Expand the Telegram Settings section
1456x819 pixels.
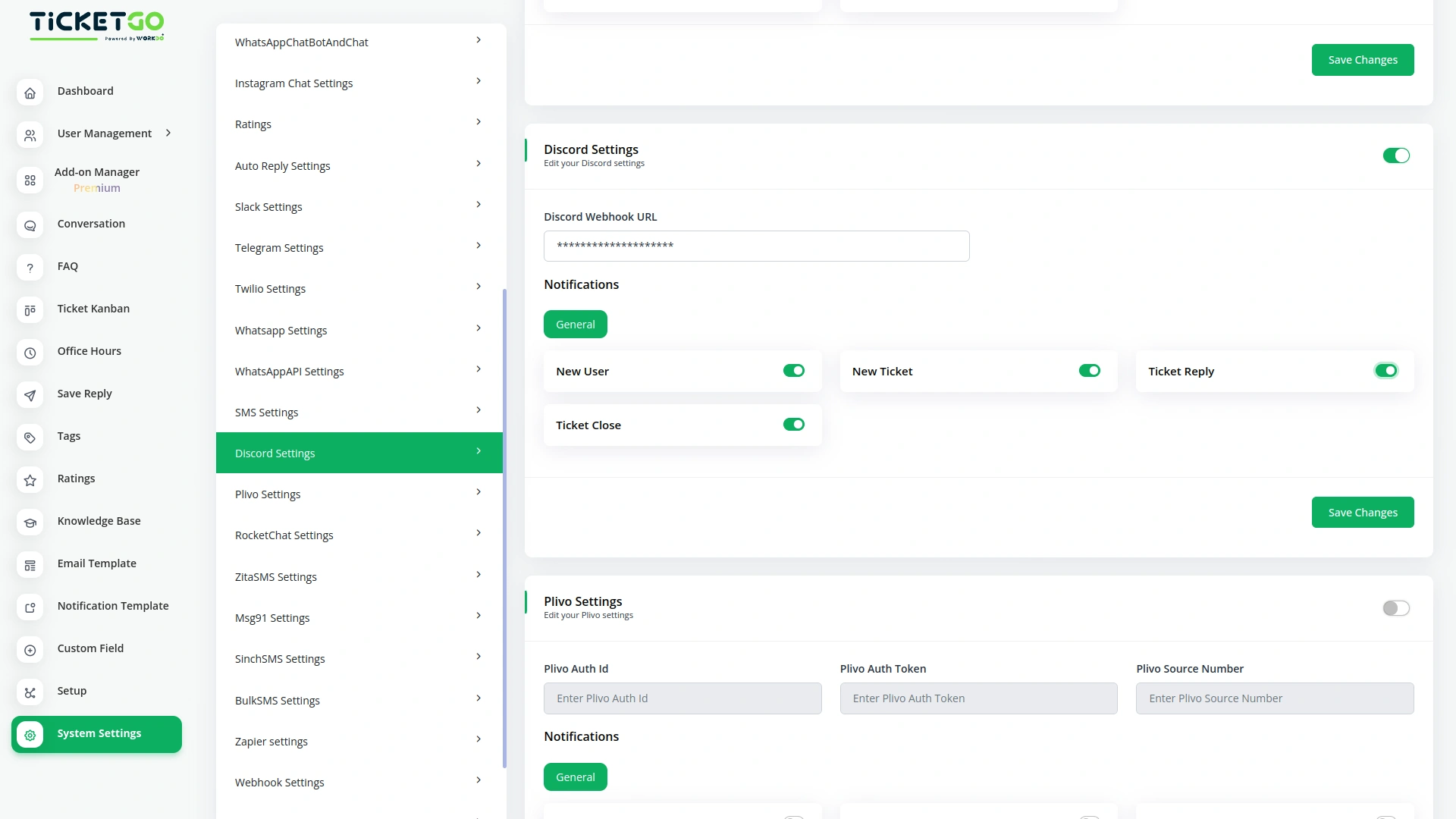click(359, 247)
